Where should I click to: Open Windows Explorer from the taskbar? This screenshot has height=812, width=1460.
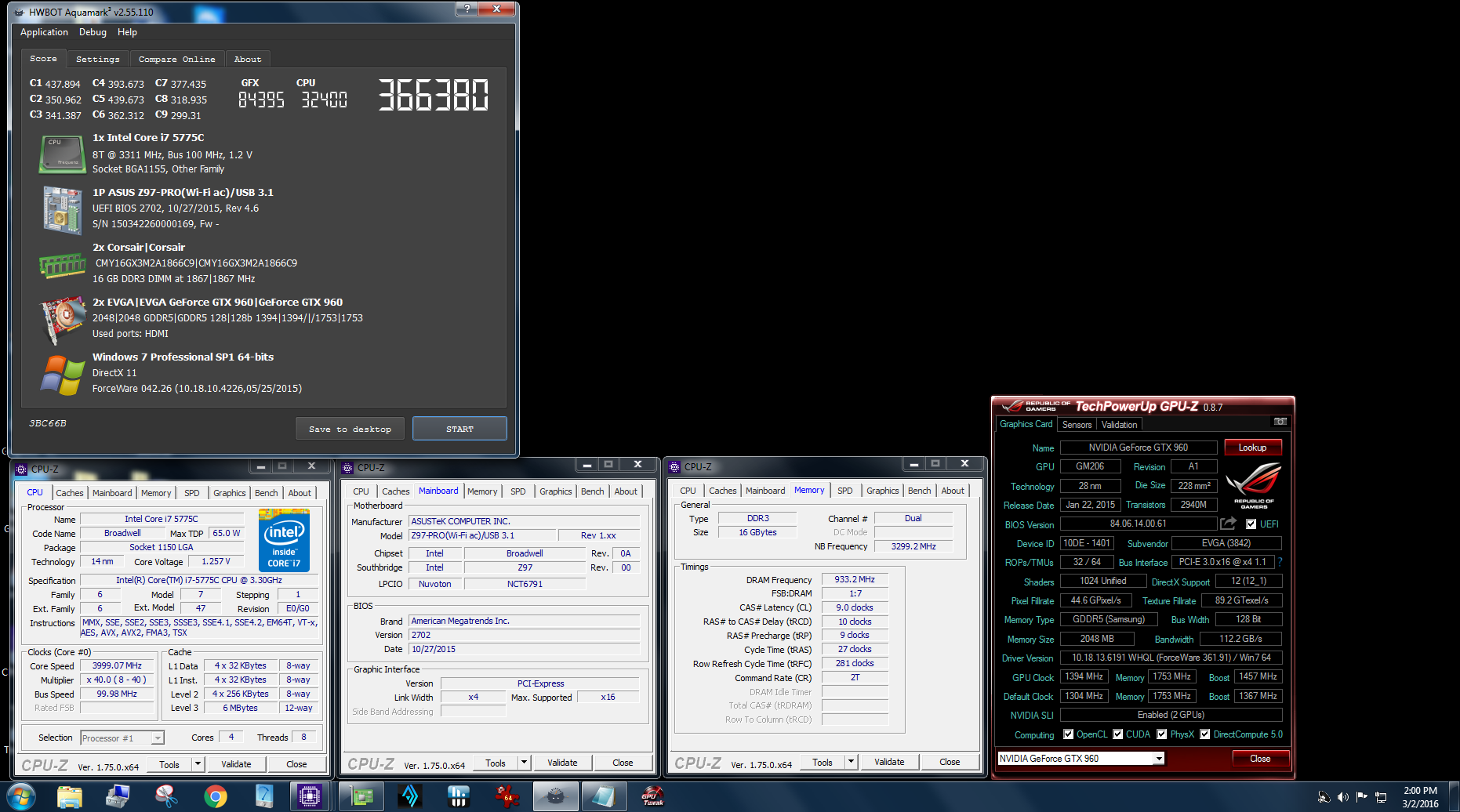coord(70,796)
